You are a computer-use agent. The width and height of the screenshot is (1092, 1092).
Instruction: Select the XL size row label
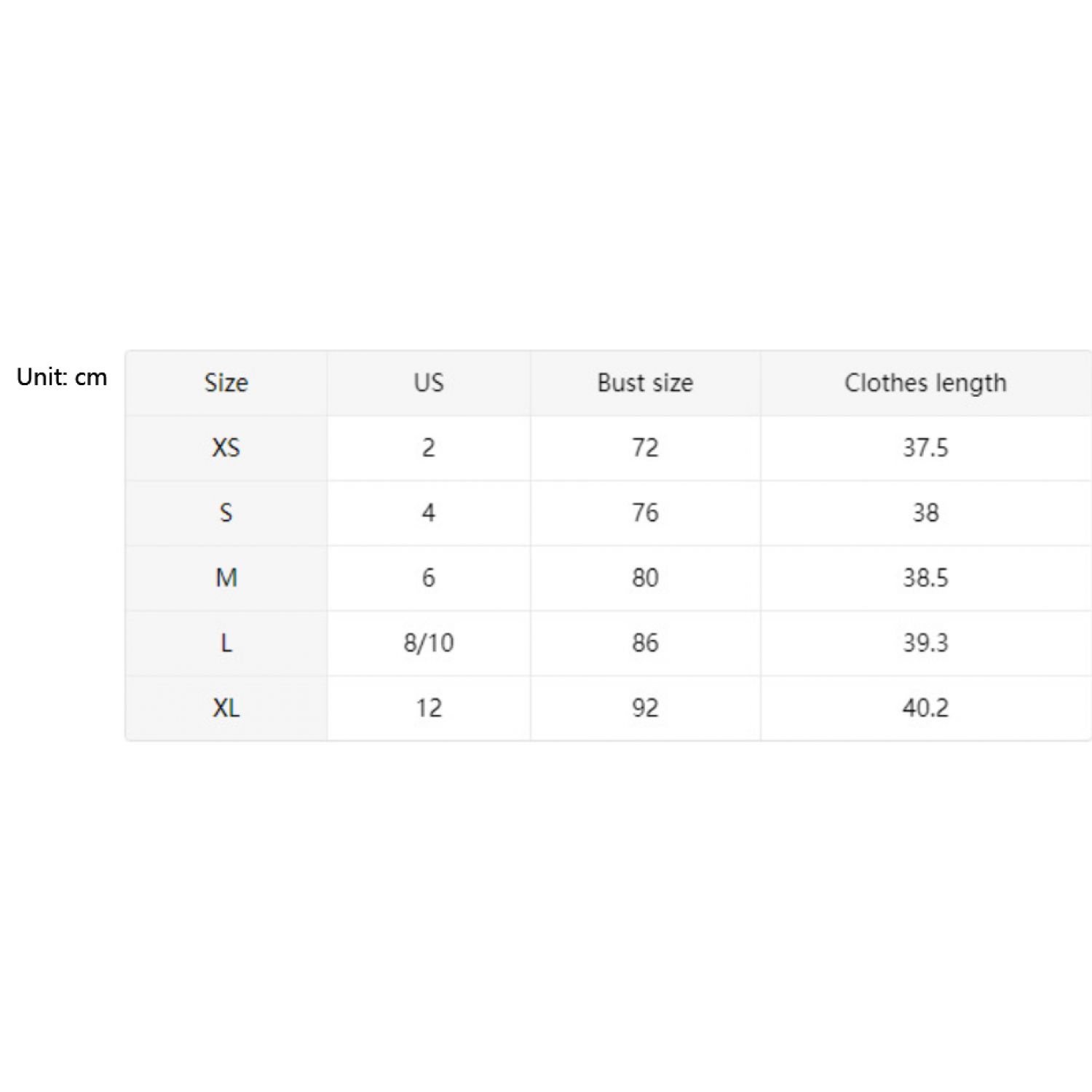pos(226,708)
